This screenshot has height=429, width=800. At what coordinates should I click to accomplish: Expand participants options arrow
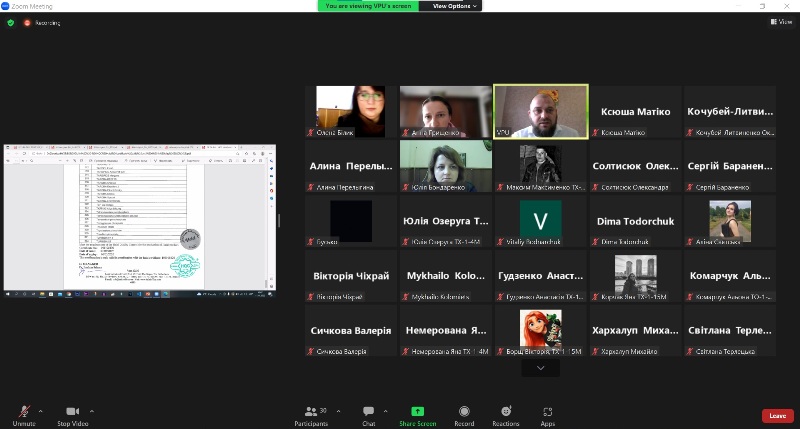[x=338, y=411]
